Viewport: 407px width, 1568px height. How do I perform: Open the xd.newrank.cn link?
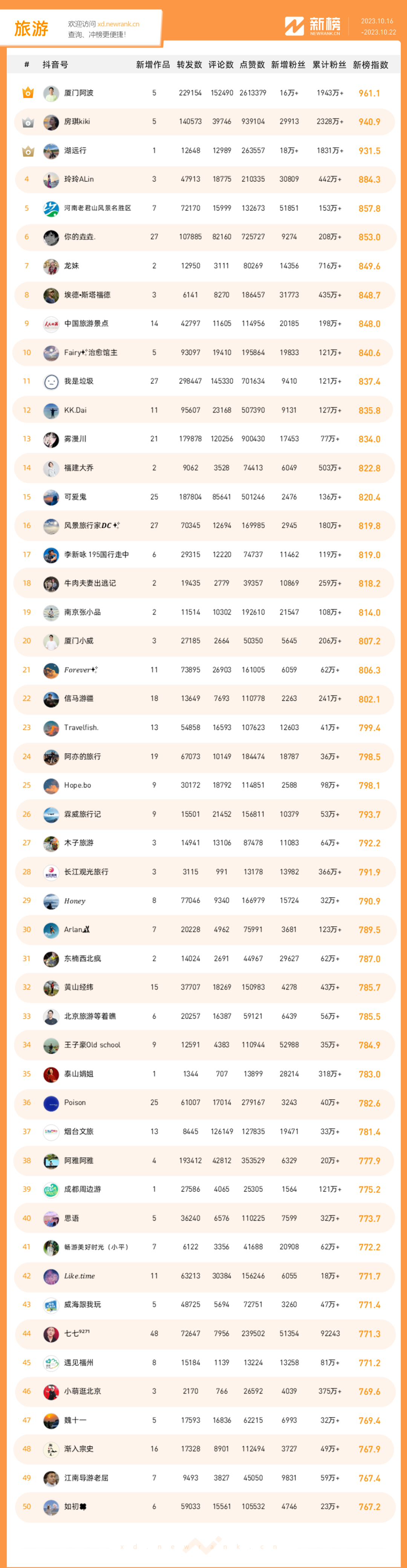pyautogui.click(x=118, y=25)
